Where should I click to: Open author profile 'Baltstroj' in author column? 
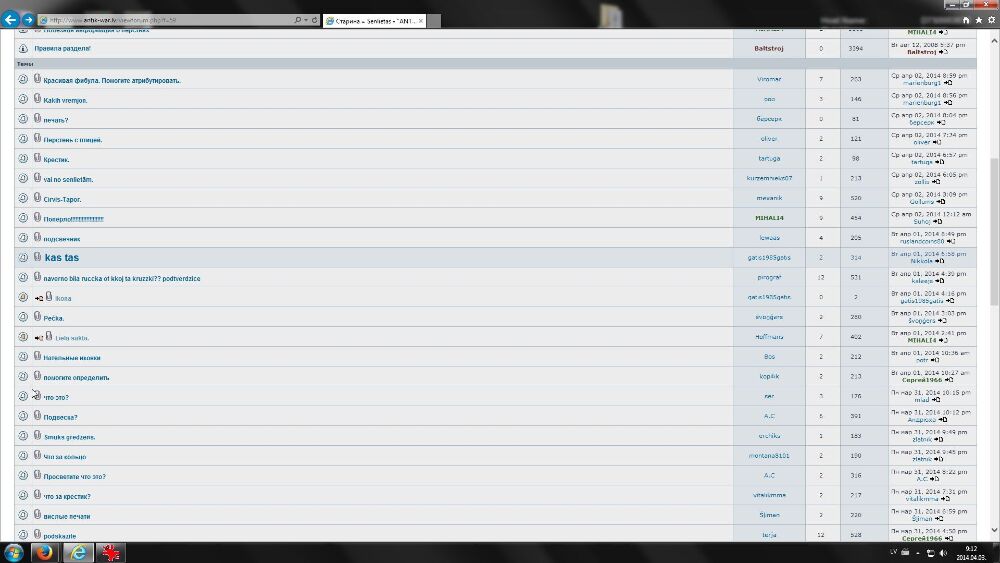point(768,48)
